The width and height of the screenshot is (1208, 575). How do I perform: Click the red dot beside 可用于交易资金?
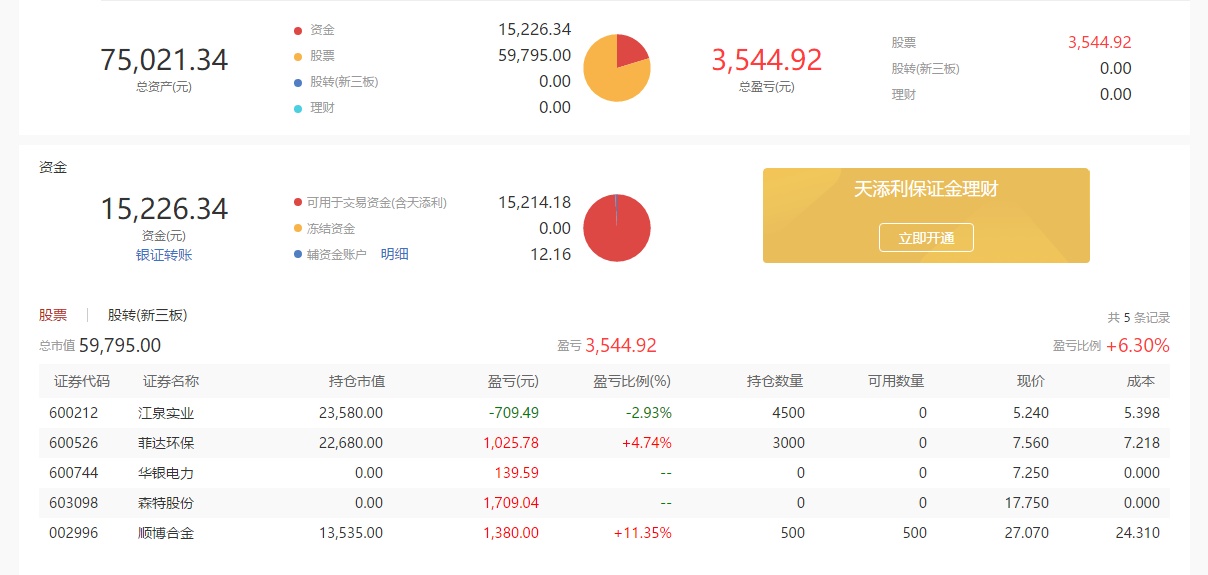point(298,203)
